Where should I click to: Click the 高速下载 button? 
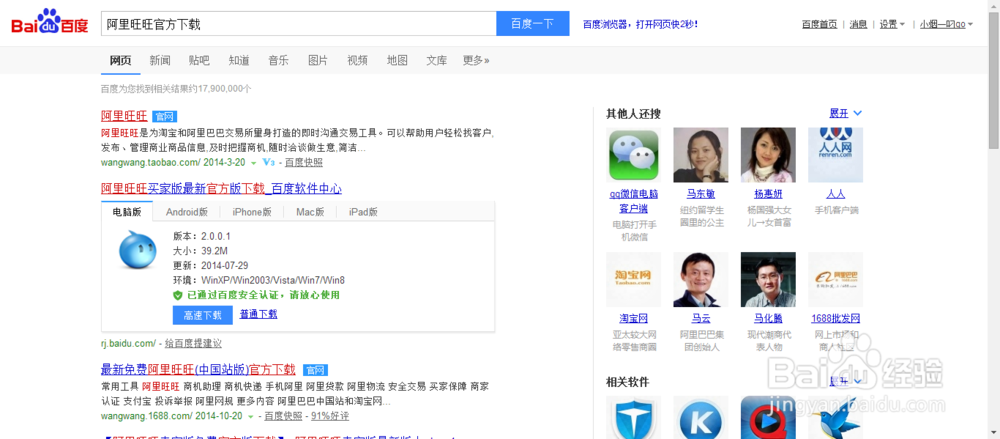[203, 315]
